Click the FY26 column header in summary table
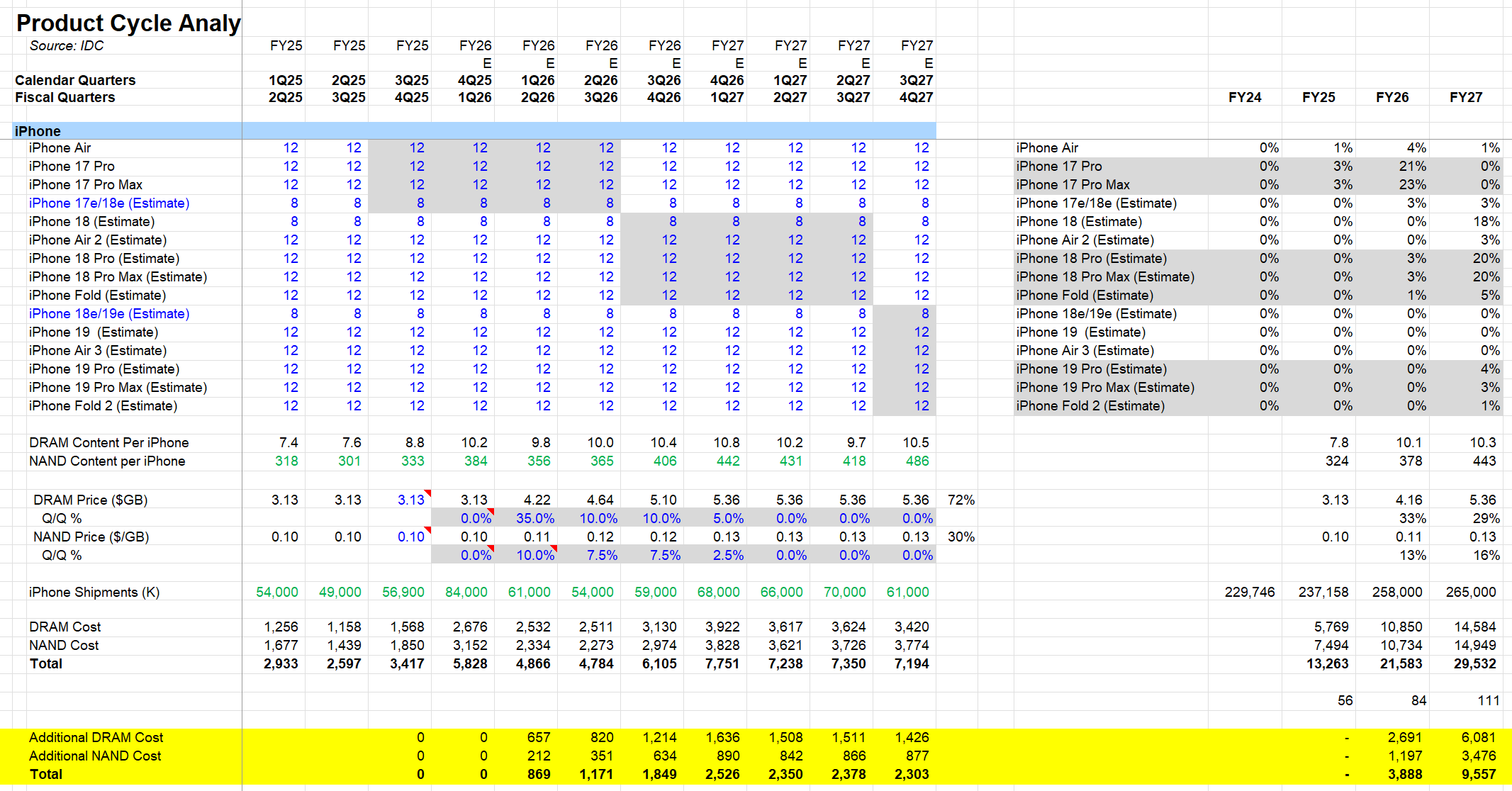Viewport: 1512px width, 791px height. click(x=1391, y=97)
